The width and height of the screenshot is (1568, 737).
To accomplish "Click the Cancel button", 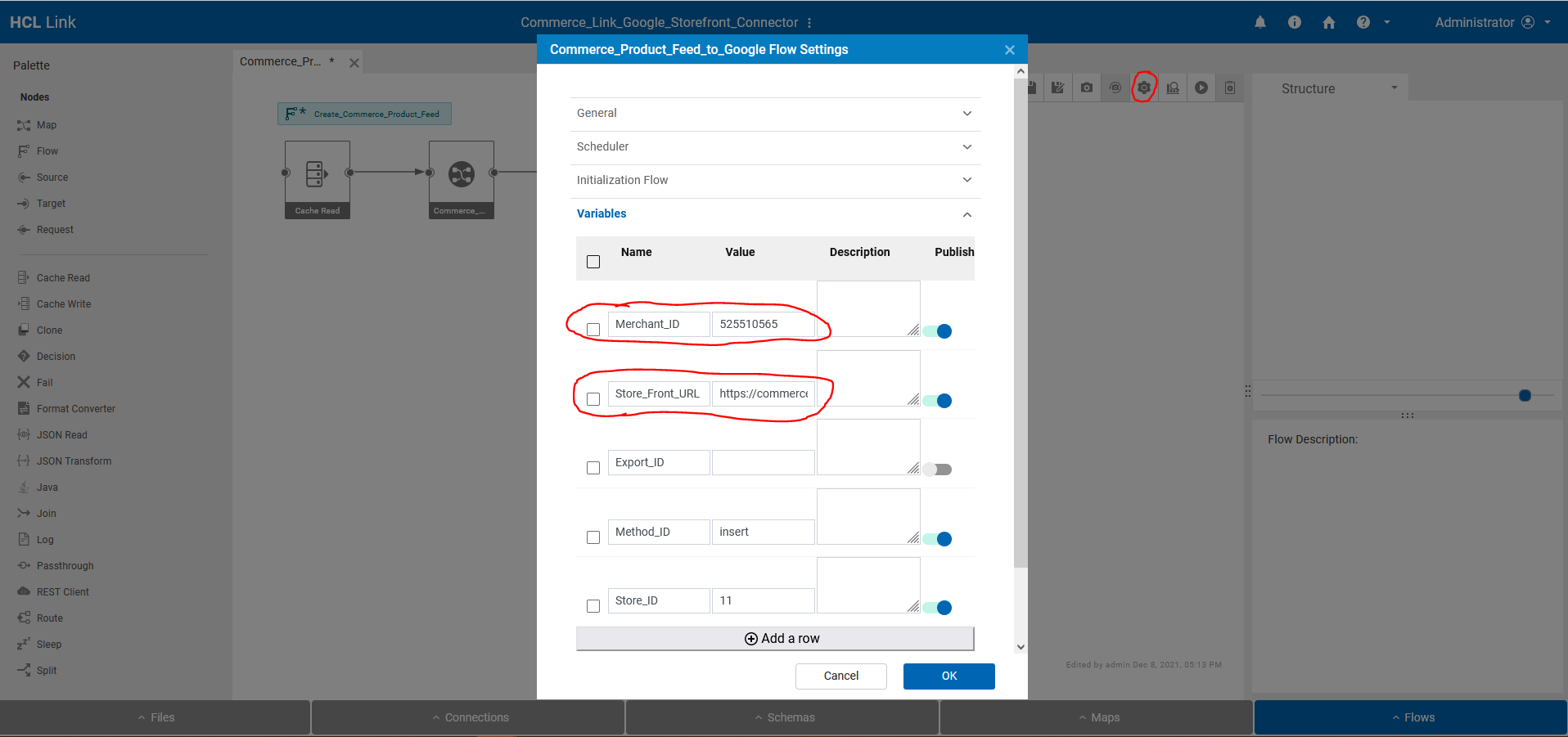I will (x=841, y=676).
